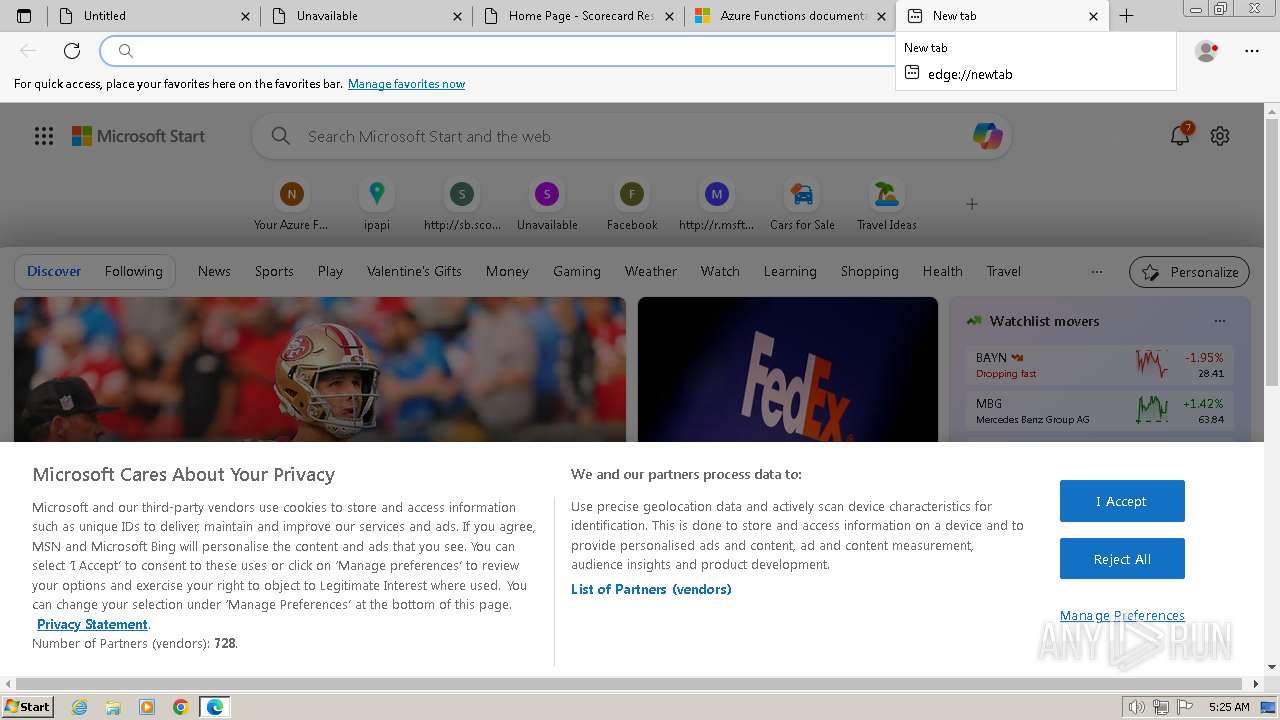This screenshot has width=1280, height=720.
Task: Open Travel Ideas quick link
Action: point(887,205)
